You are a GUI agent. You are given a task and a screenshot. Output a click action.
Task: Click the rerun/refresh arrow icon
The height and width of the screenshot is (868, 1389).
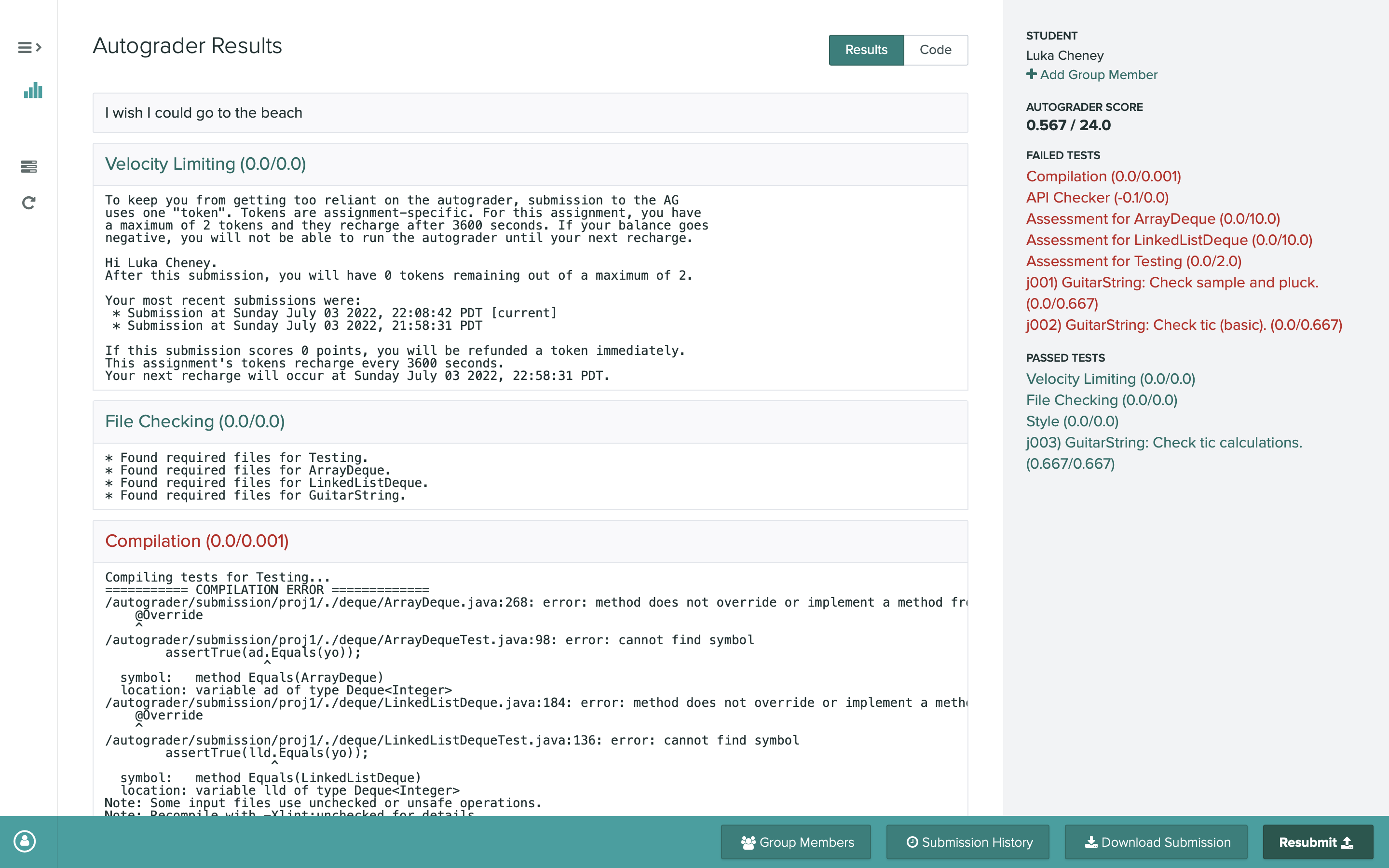point(29,203)
